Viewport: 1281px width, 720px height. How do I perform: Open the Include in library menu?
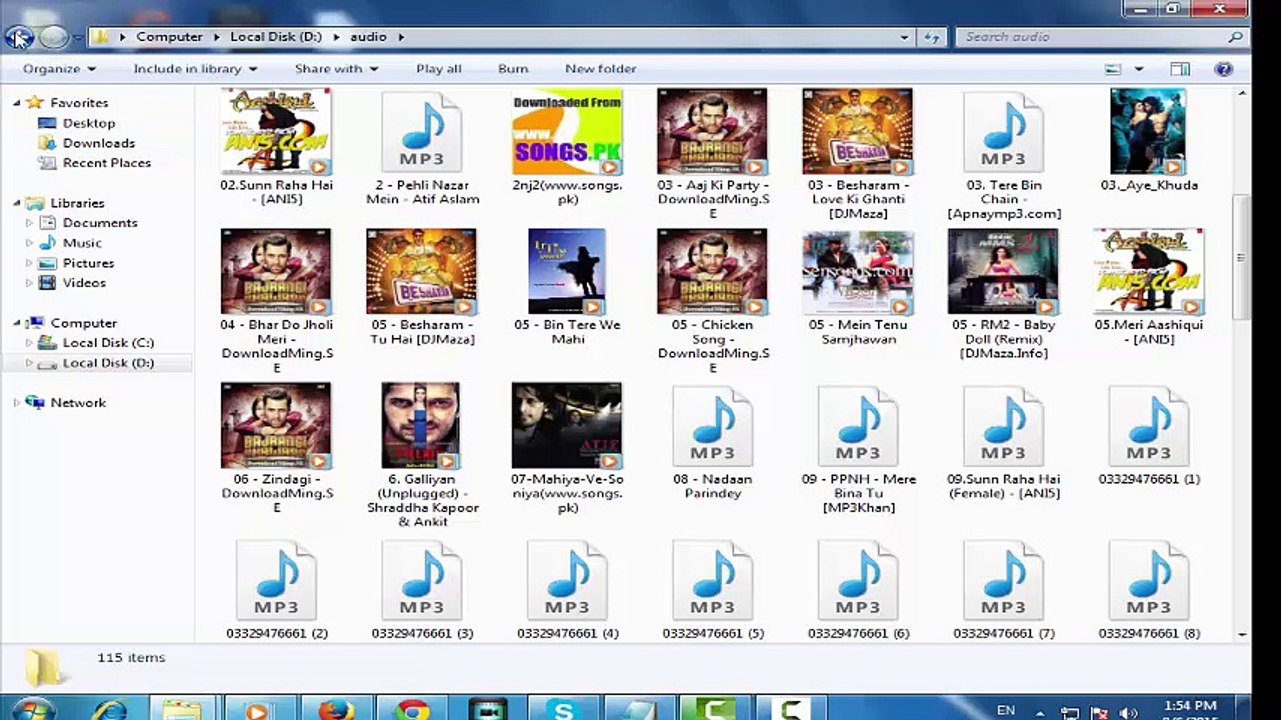tap(196, 69)
